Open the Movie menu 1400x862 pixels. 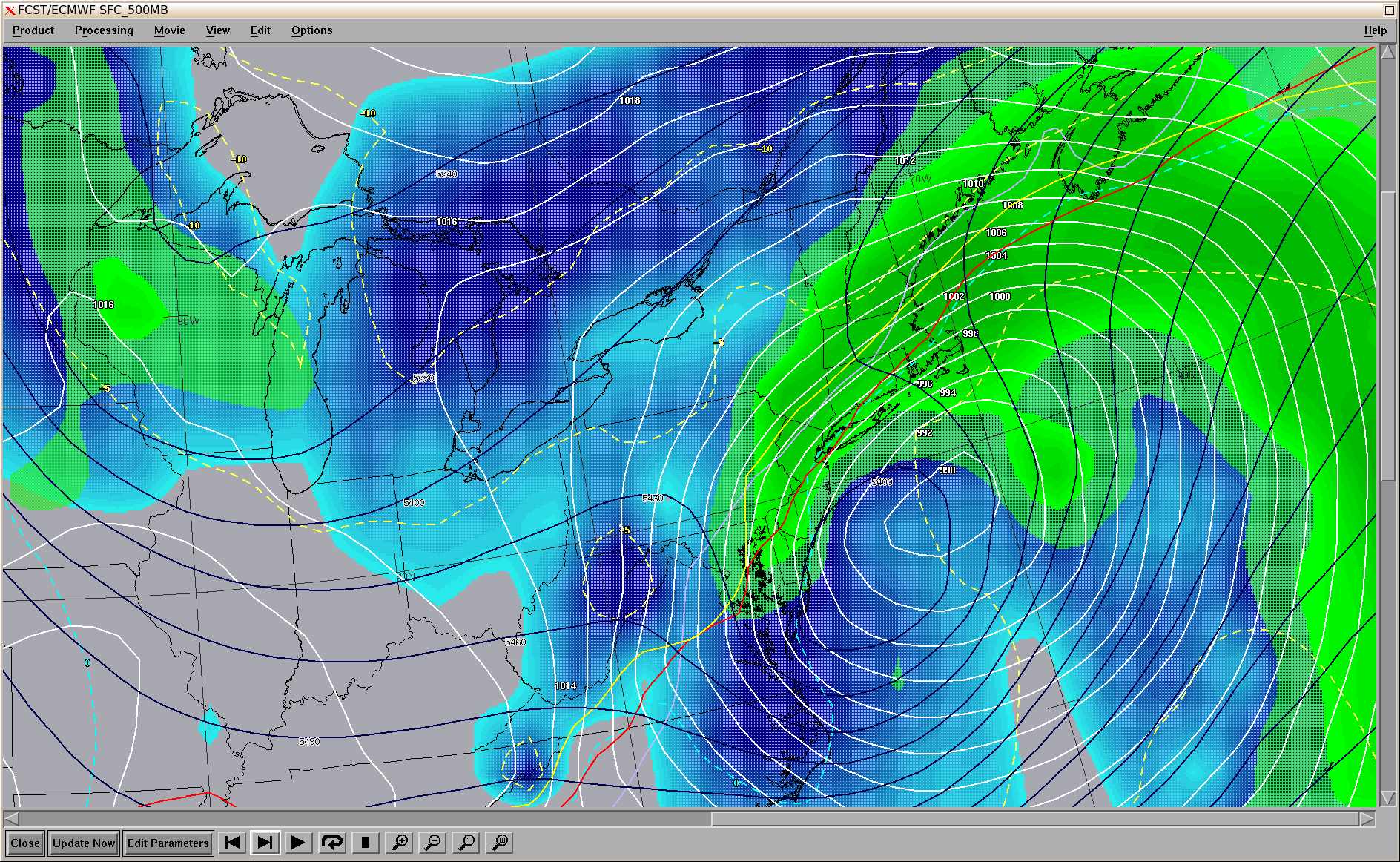click(170, 30)
